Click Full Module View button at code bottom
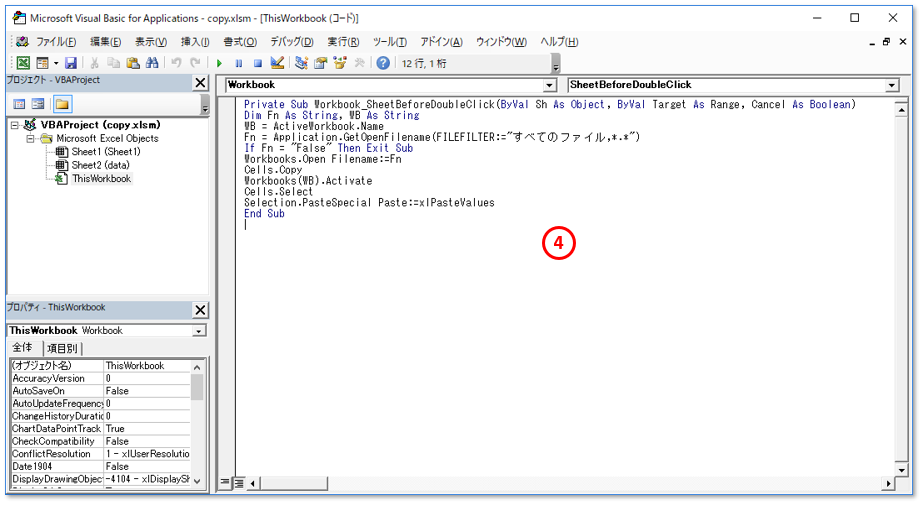923x505 pixels. click(238, 483)
